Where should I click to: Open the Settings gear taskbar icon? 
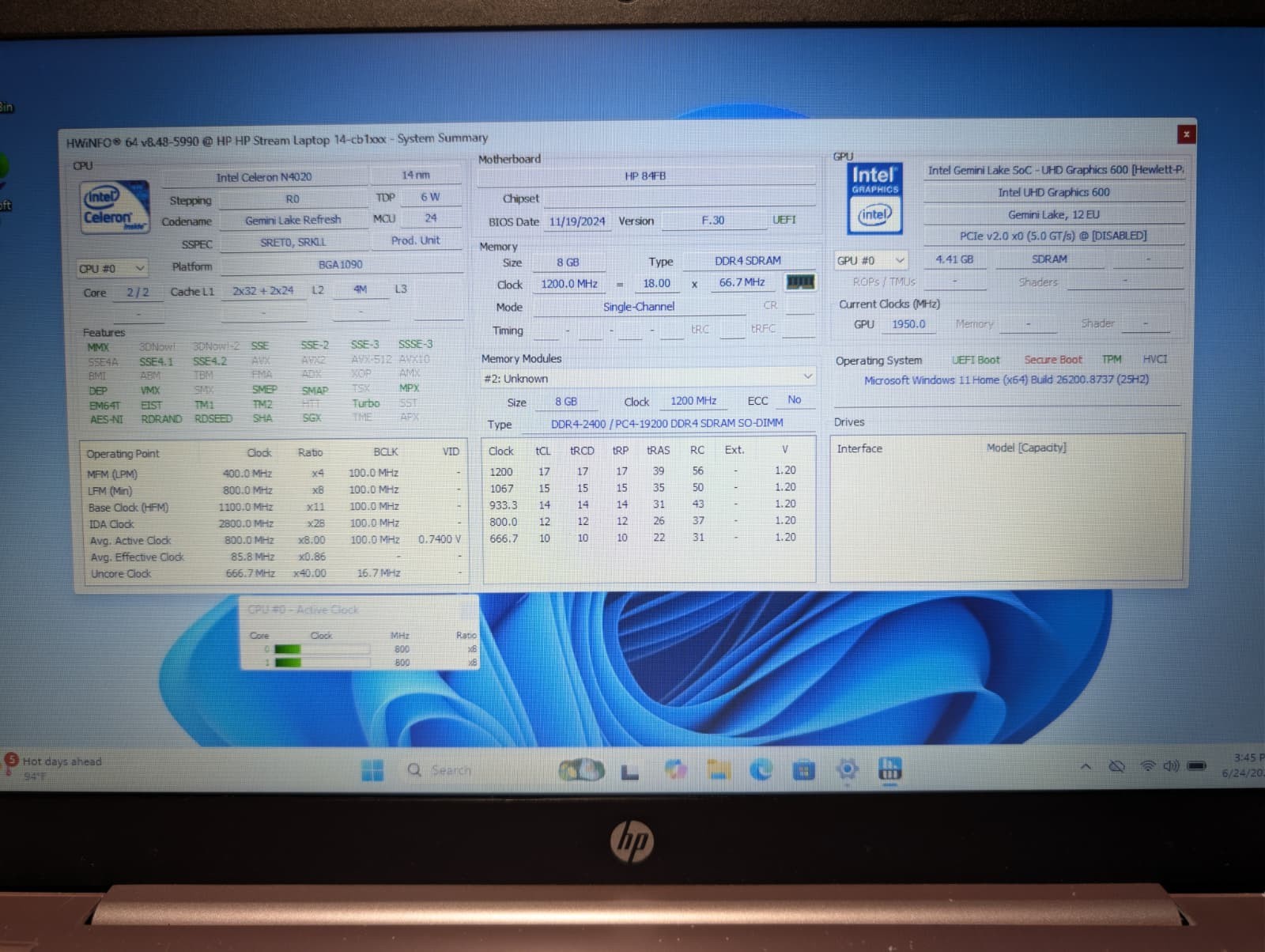point(847,769)
